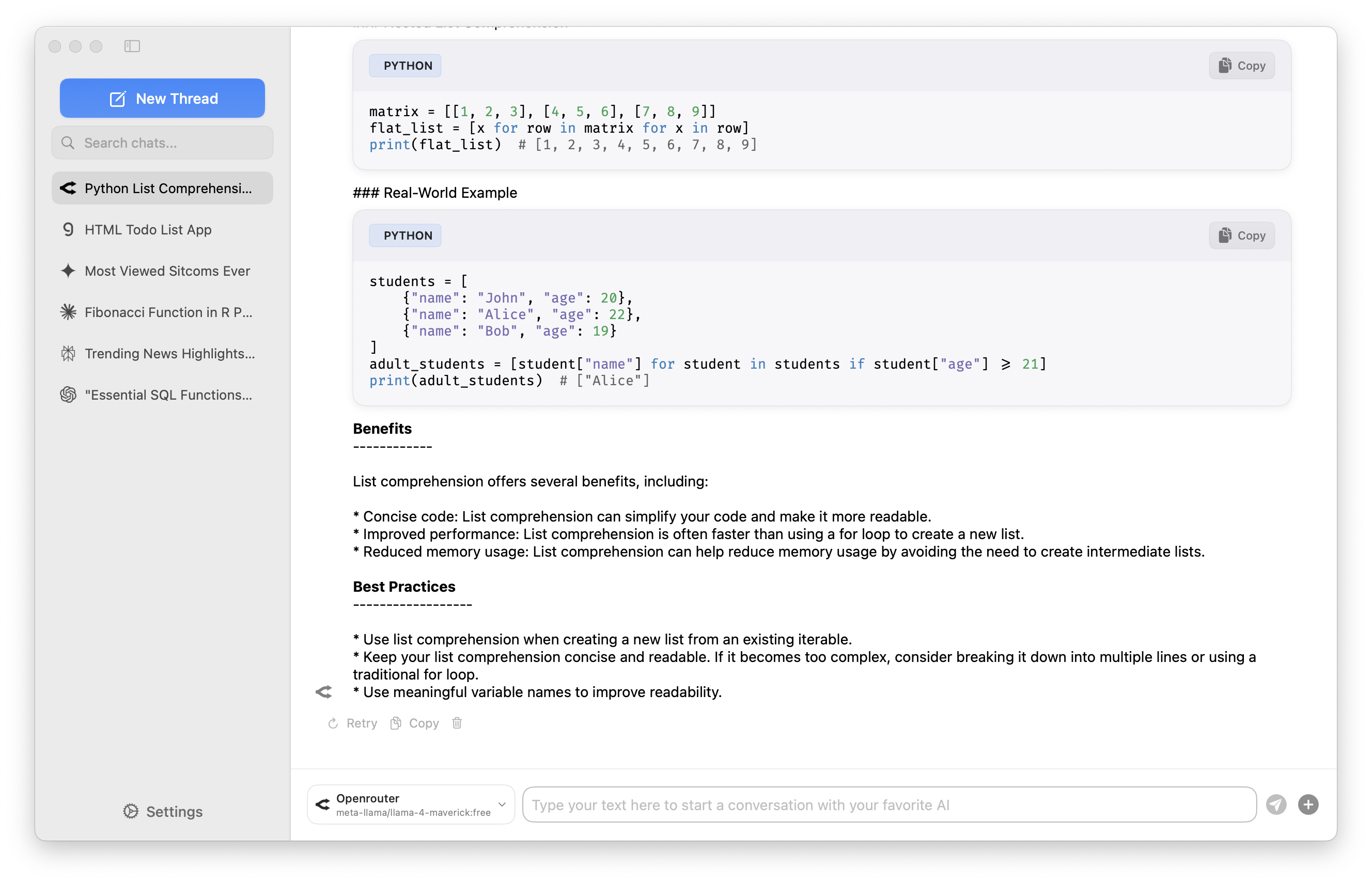Screen dimensions: 1372x884
Task: Copy the students real-world example code
Action: point(1242,235)
